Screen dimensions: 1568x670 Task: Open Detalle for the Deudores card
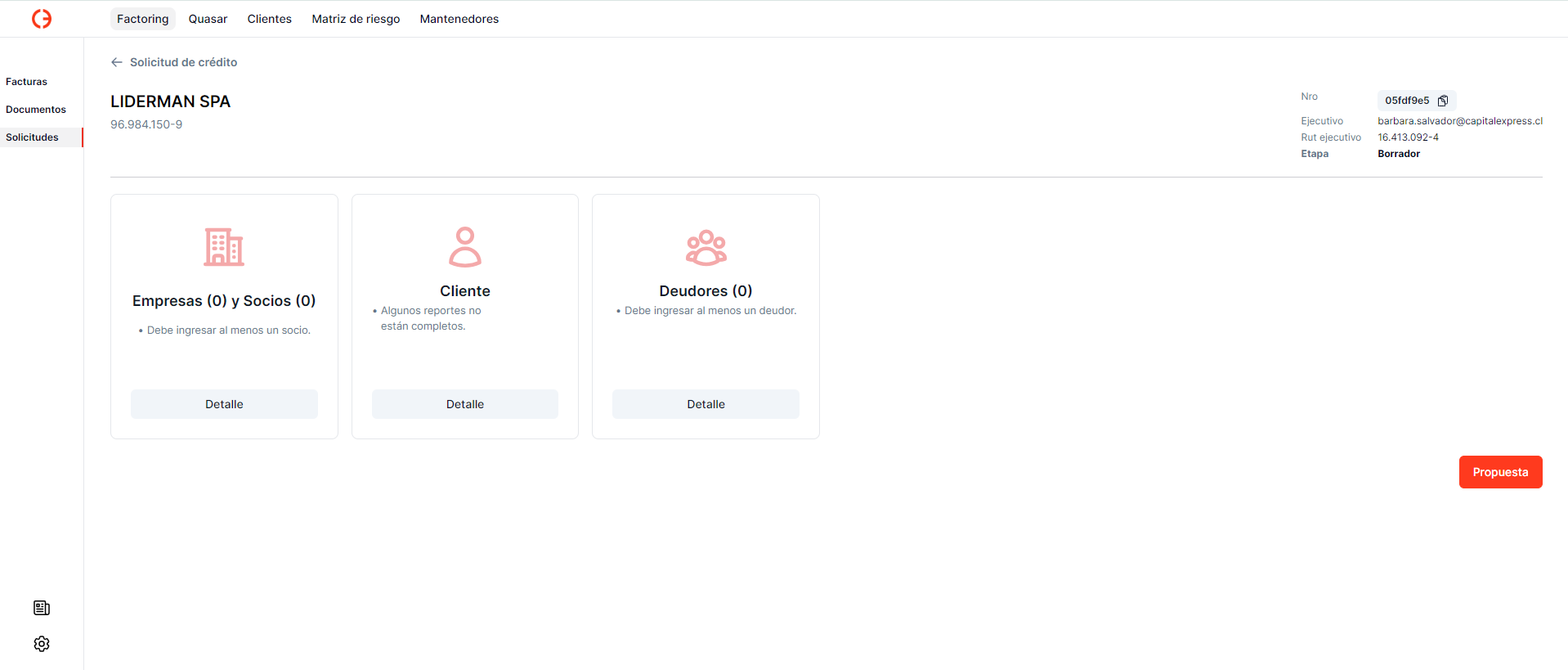click(x=706, y=404)
